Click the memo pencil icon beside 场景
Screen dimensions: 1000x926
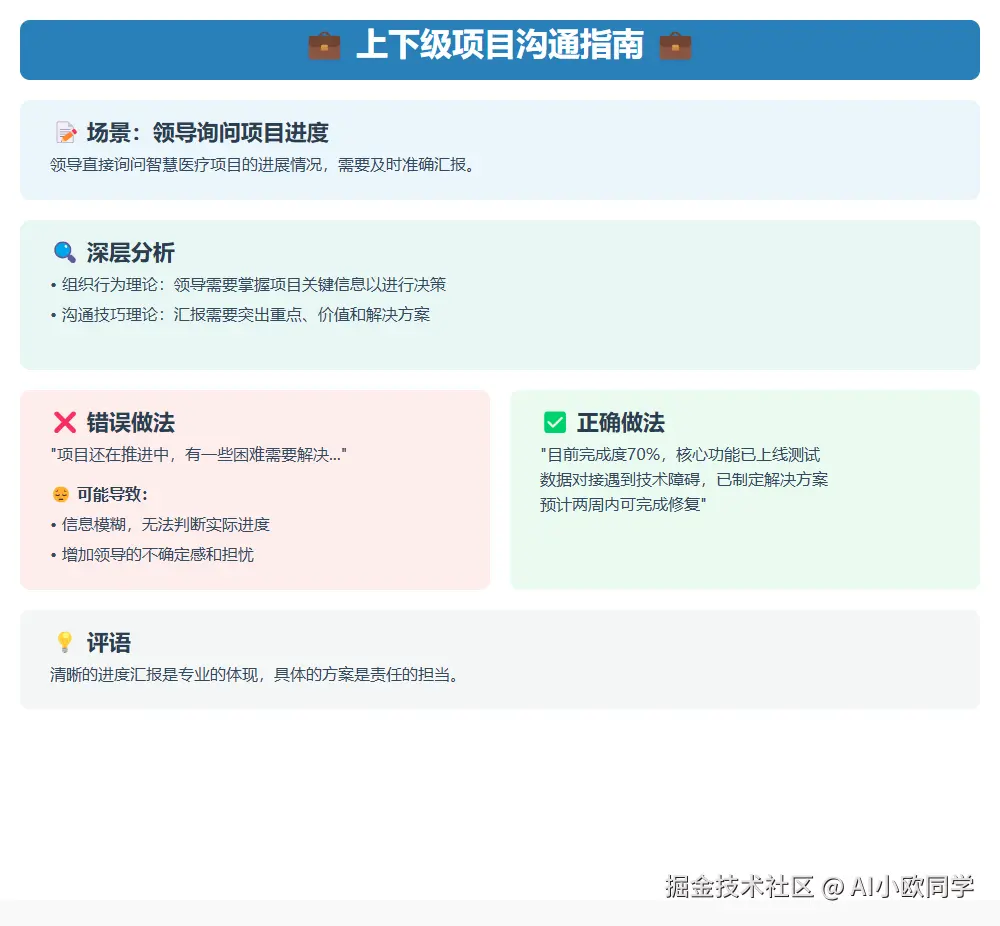coord(66,133)
